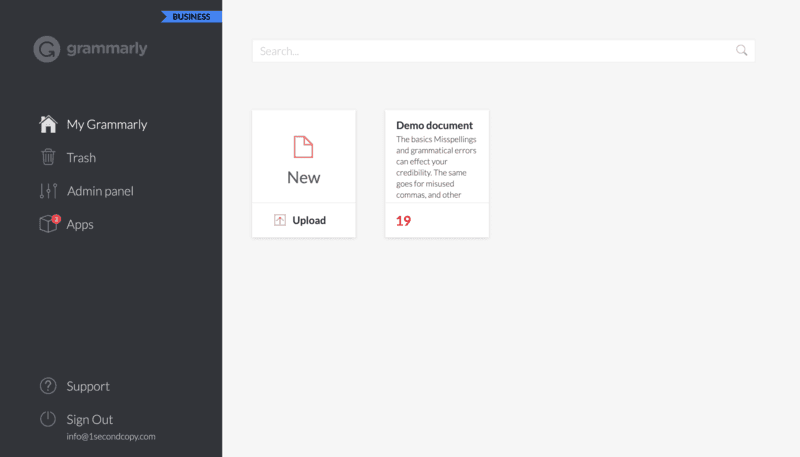Open the Trash section
Viewport: 800px width, 457px height.
point(81,158)
